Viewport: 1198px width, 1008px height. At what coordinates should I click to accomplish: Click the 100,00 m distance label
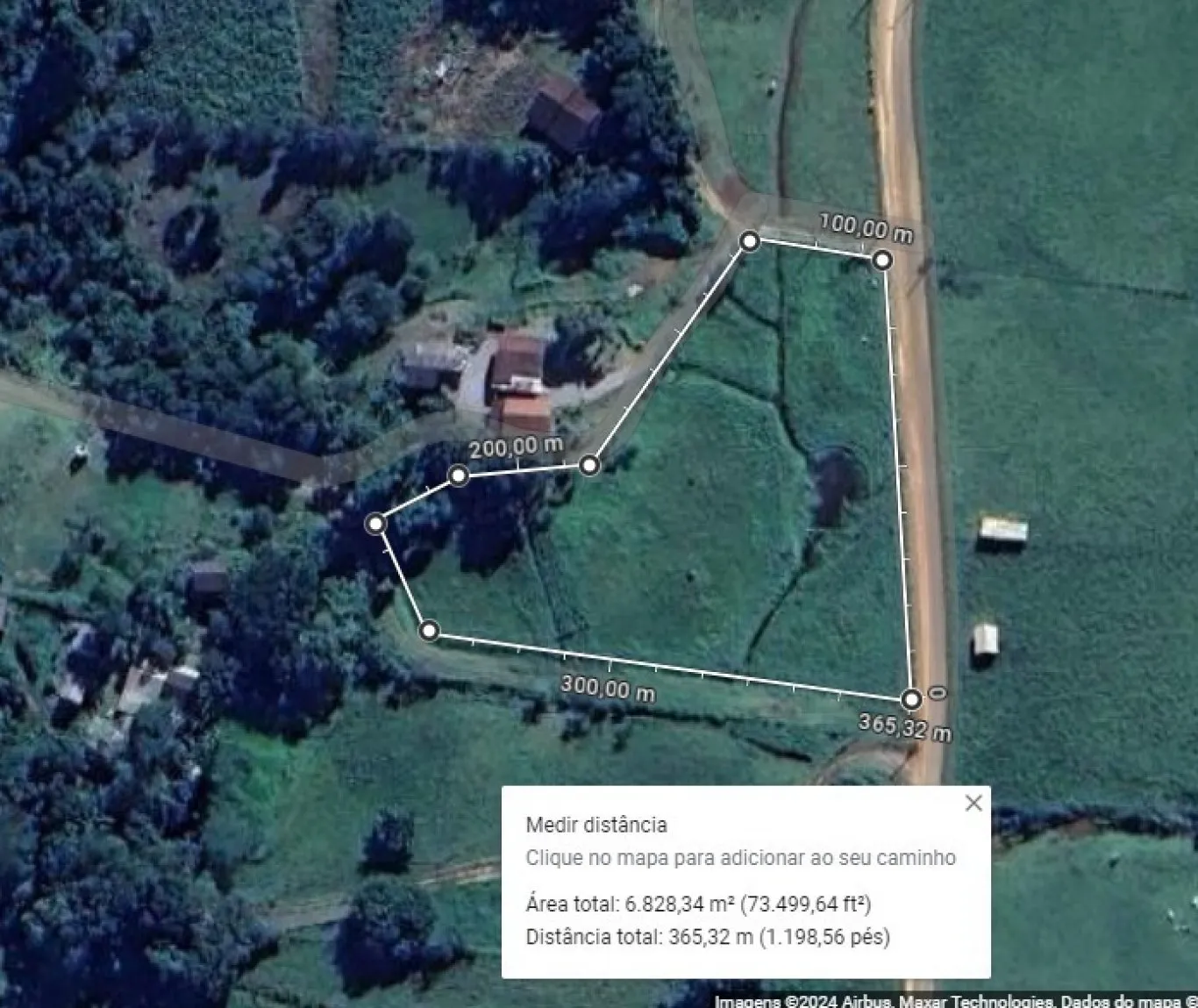pyautogui.click(x=866, y=228)
